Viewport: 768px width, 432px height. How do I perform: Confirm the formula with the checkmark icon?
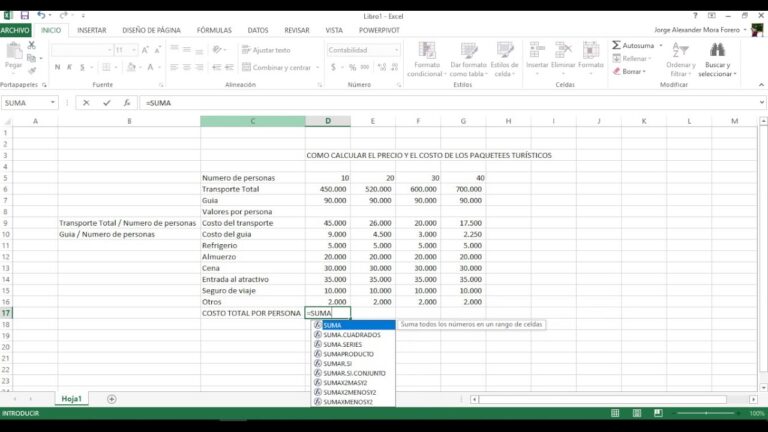[x=107, y=103]
